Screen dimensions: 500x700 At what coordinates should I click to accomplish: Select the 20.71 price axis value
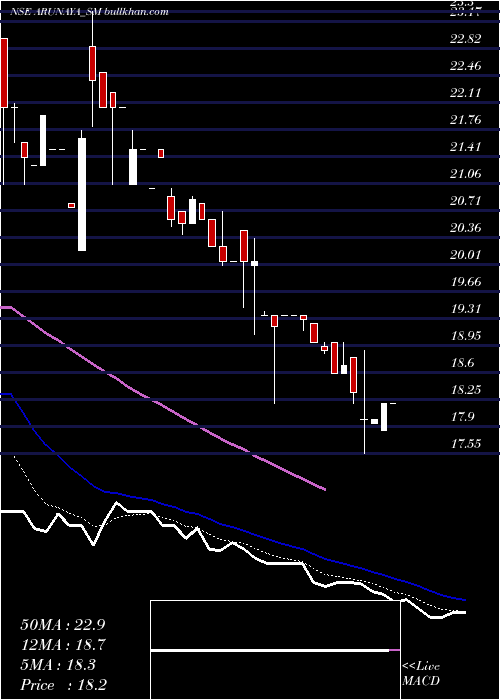[x=466, y=201]
